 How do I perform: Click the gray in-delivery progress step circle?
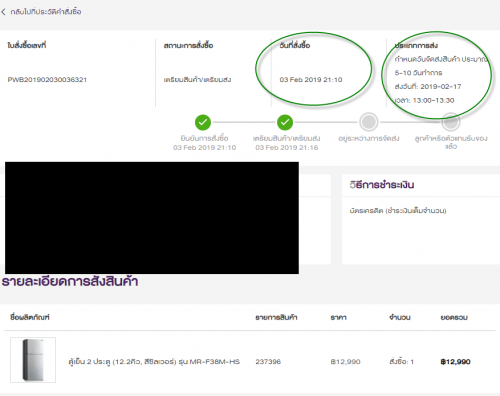pos(368,122)
